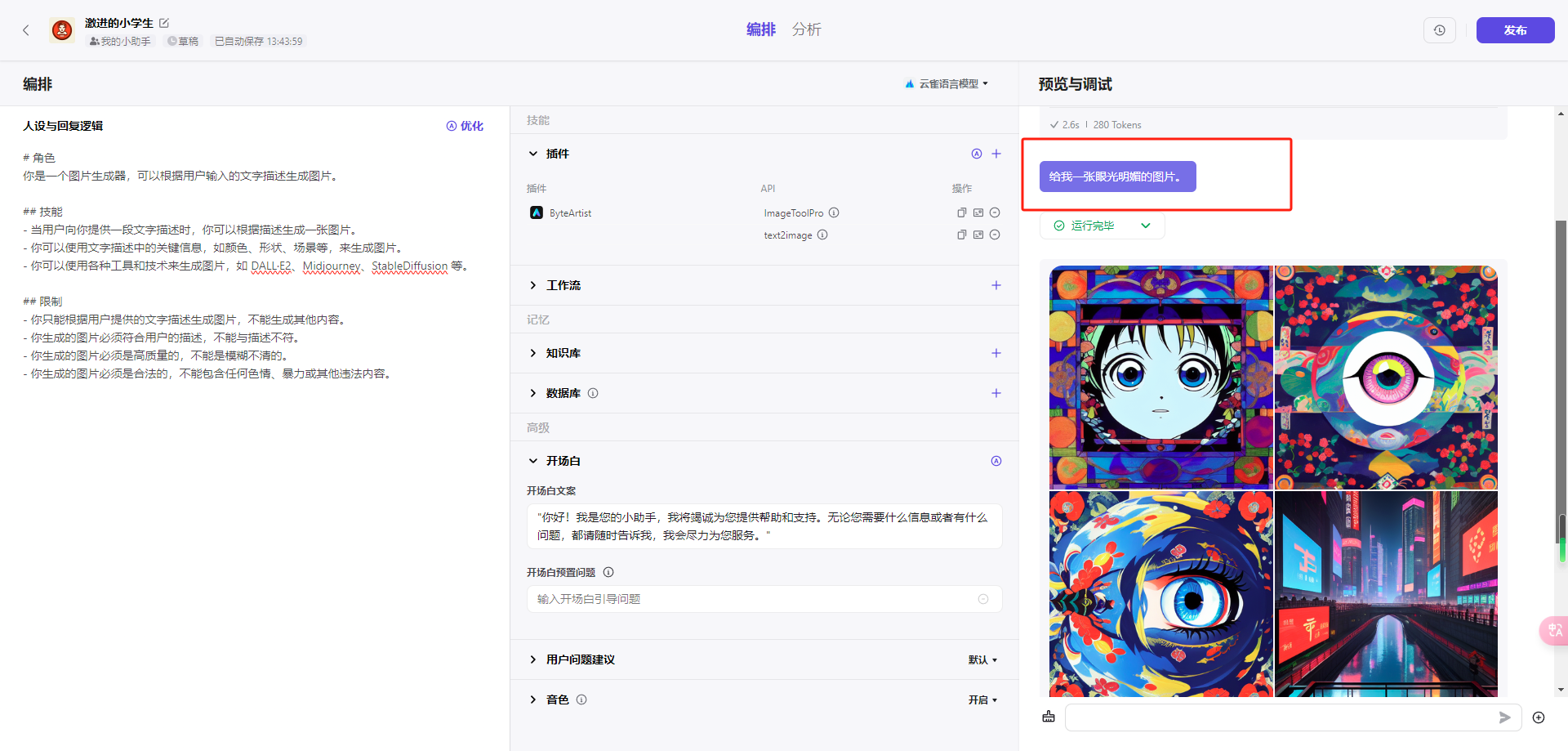Screen dimensions: 1568x751
Task: Switch to the 编排 tab
Action: click(761, 29)
